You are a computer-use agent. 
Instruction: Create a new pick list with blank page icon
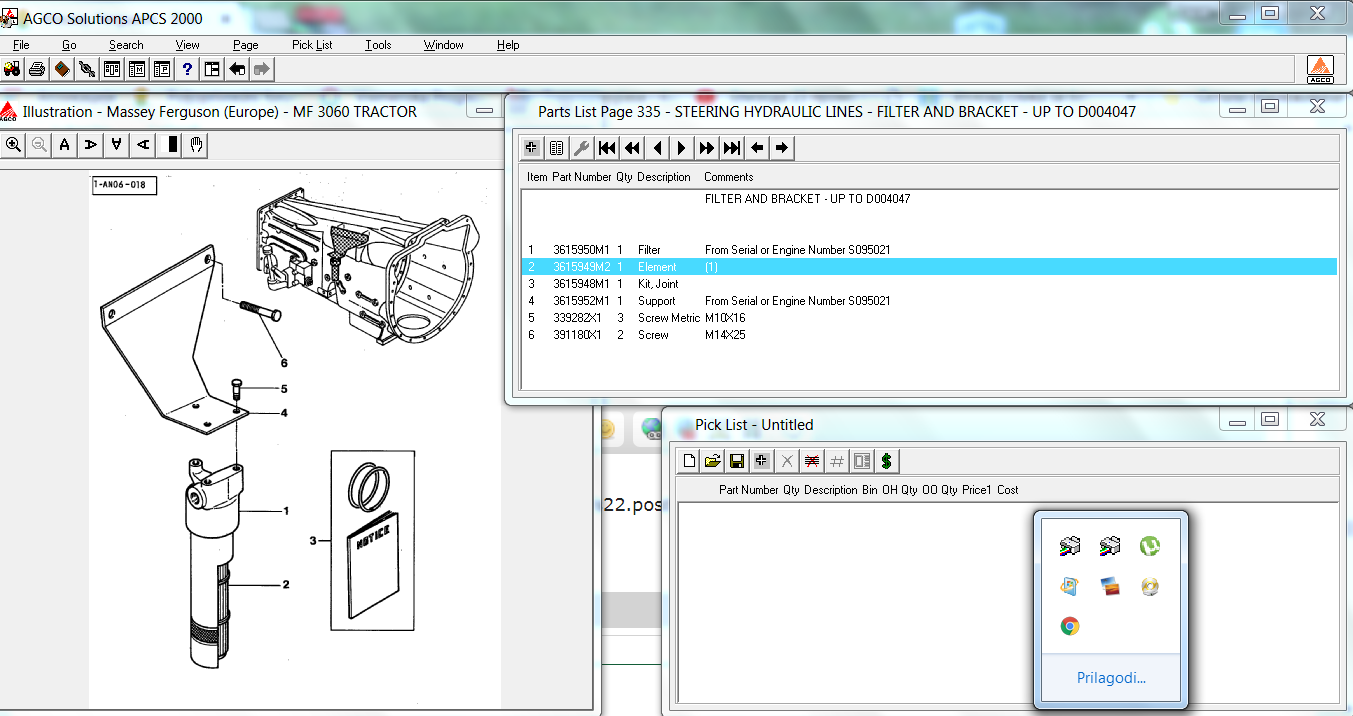[688, 461]
